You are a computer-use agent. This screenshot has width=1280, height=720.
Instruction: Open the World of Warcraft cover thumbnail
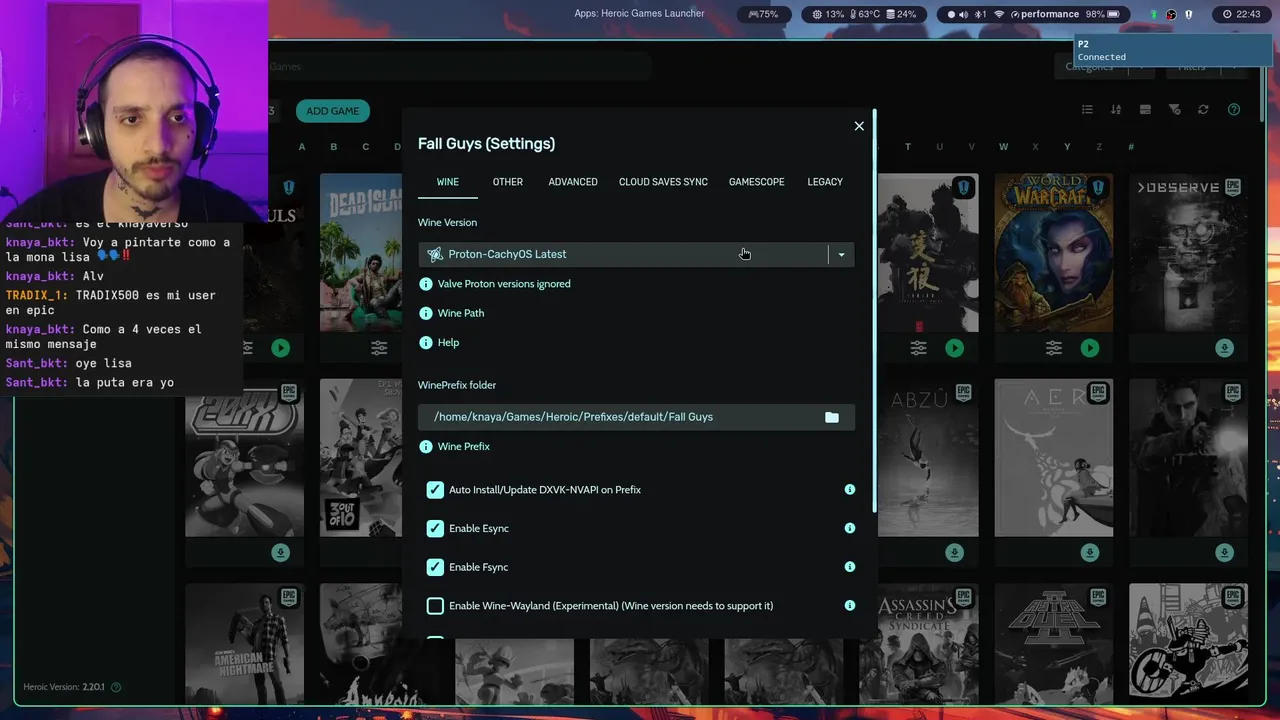click(x=1053, y=253)
